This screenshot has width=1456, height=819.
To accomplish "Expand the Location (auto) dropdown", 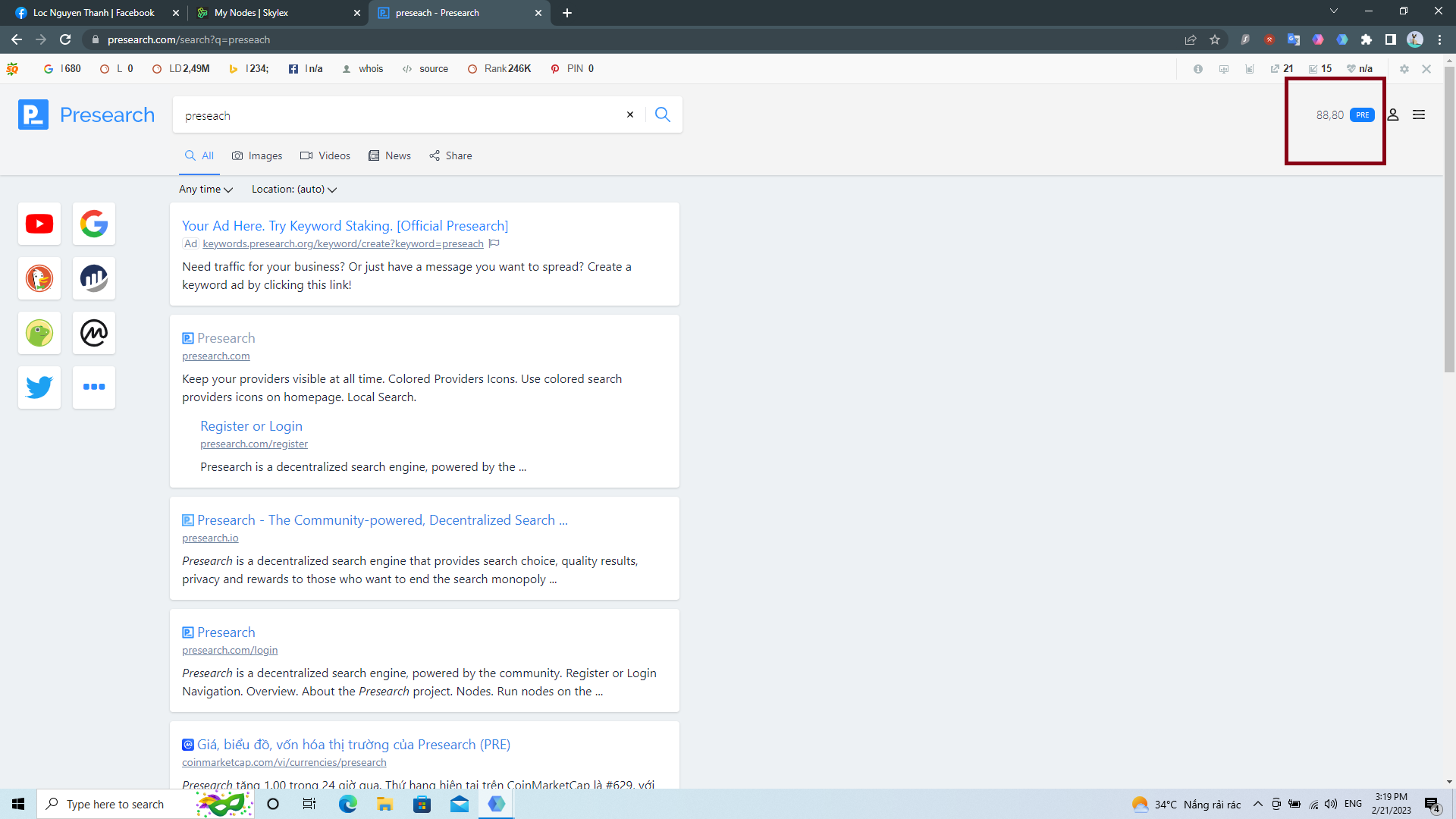I will (293, 189).
